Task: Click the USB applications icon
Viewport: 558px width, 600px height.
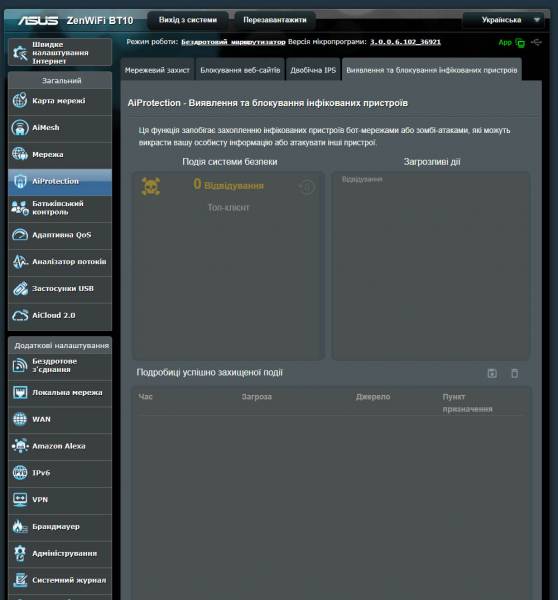Action: tap(20, 288)
